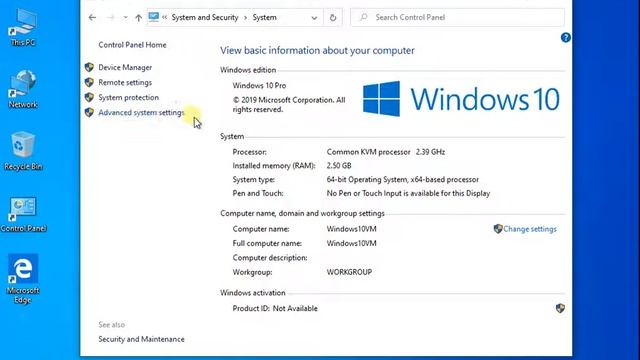Click the System breadcrumb
This screenshot has width=640, height=360.
(264, 18)
